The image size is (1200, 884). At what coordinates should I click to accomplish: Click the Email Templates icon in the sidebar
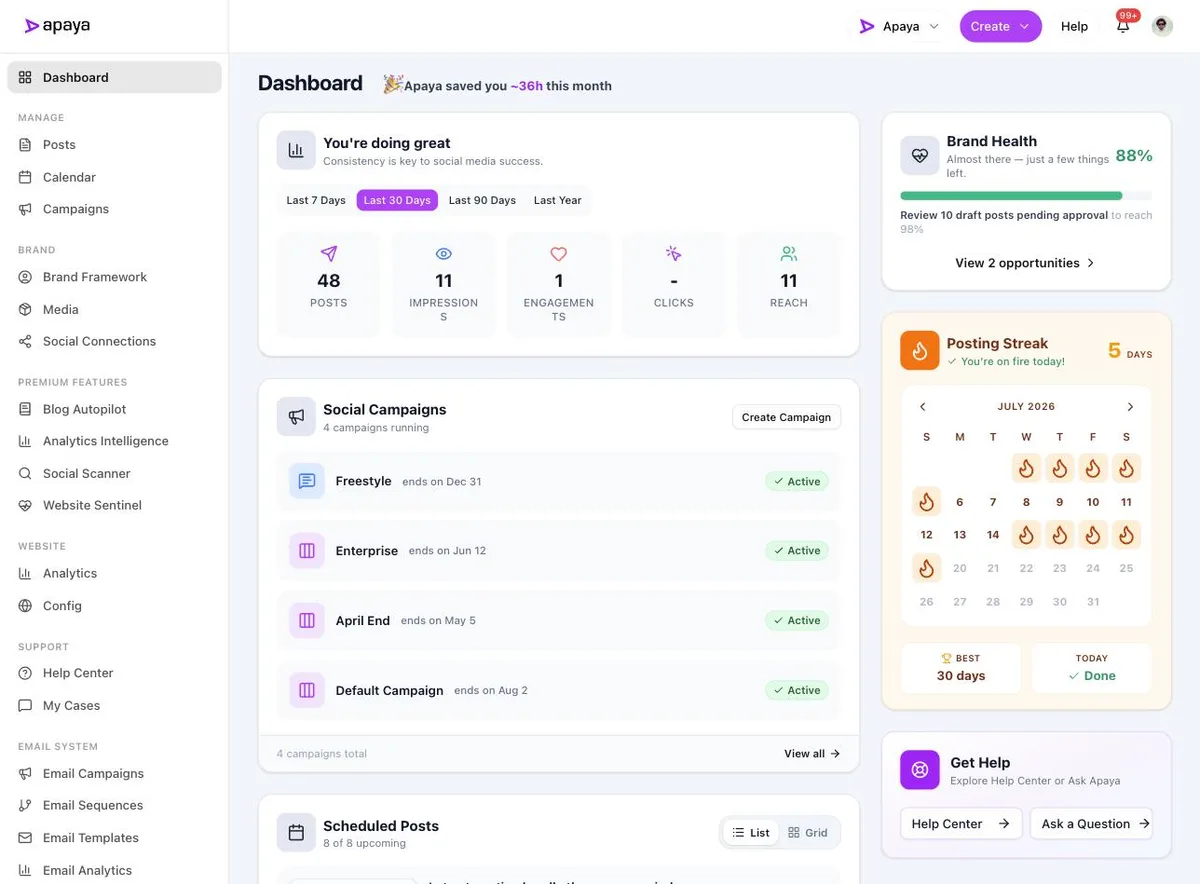point(25,838)
